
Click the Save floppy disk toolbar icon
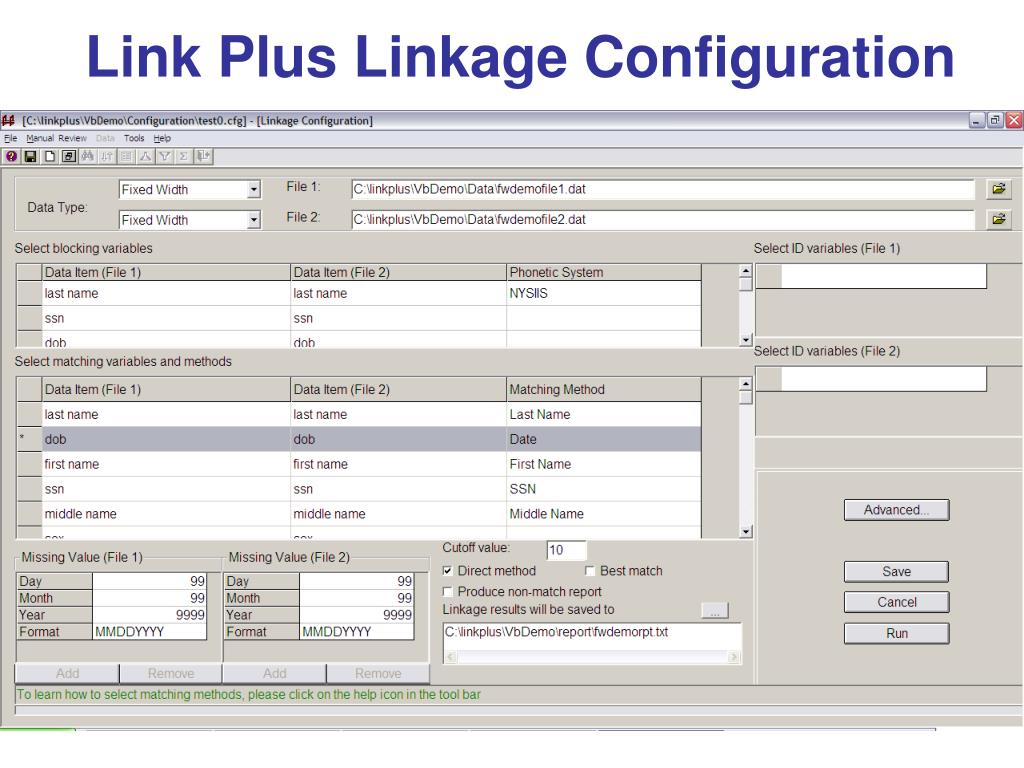click(x=30, y=156)
